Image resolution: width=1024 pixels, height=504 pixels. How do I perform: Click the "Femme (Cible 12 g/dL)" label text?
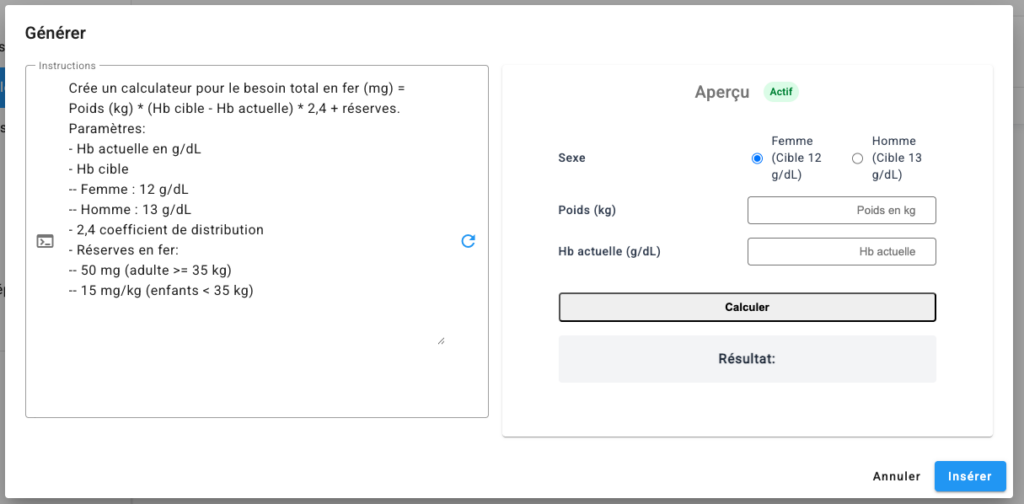click(x=796, y=158)
